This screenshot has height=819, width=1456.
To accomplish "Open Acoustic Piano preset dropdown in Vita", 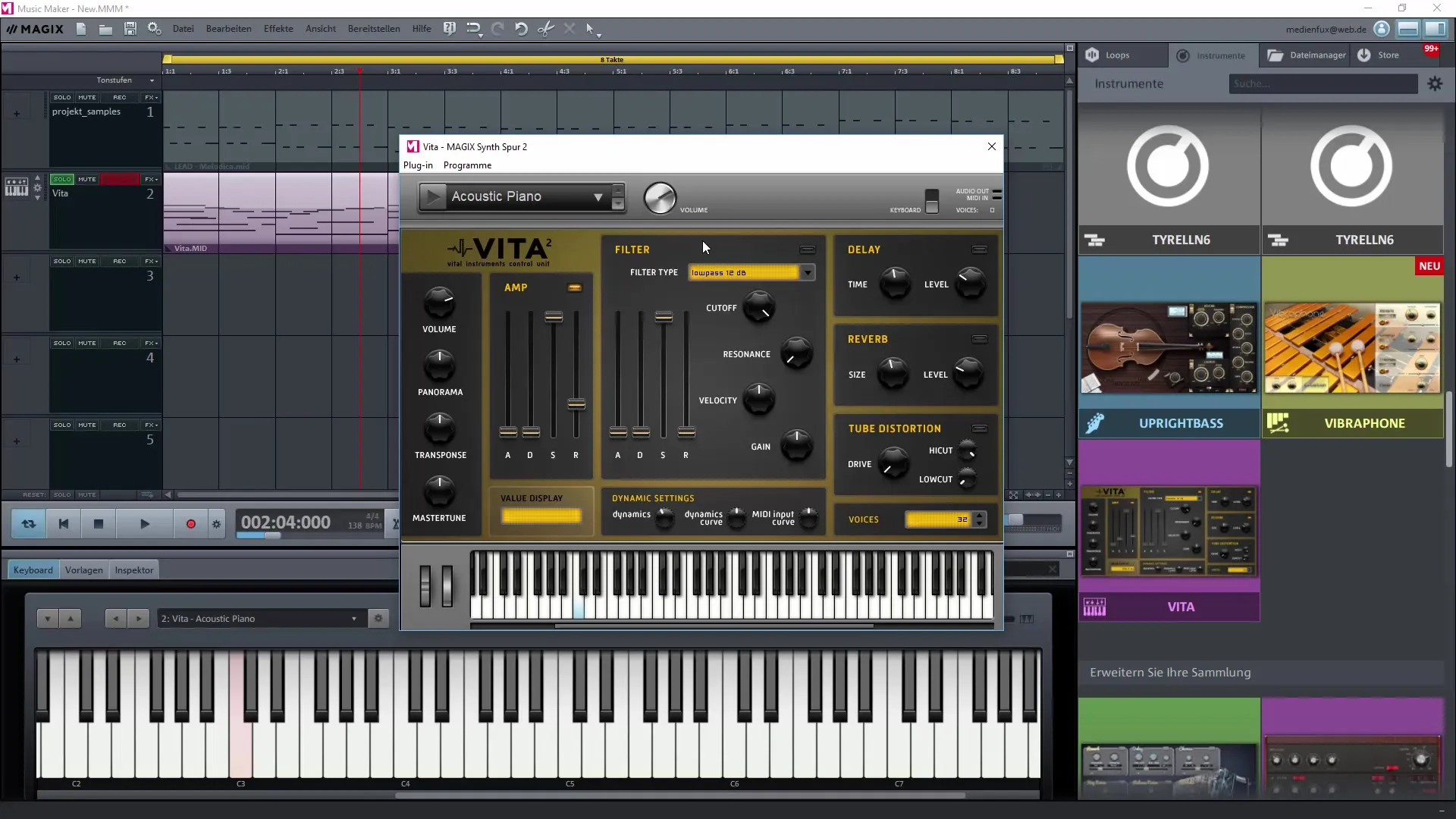I will (x=598, y=197).
